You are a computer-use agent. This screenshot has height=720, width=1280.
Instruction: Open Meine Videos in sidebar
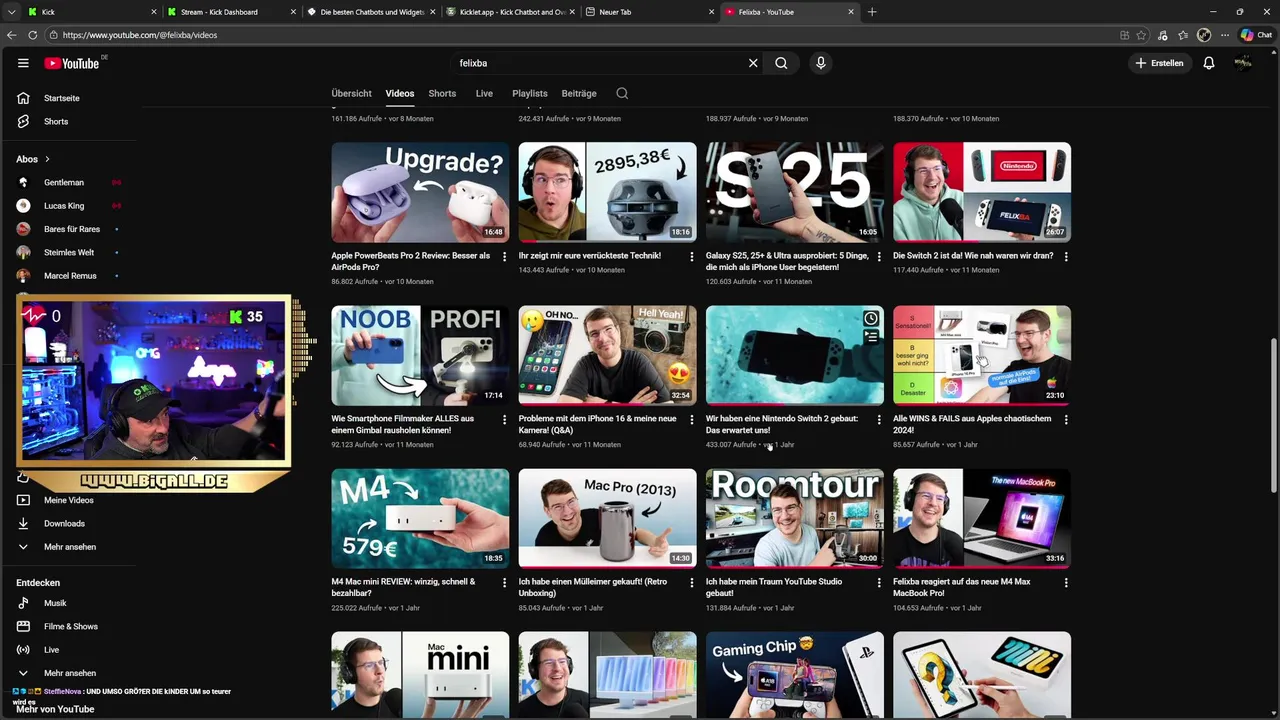click(x=70, y=500)
